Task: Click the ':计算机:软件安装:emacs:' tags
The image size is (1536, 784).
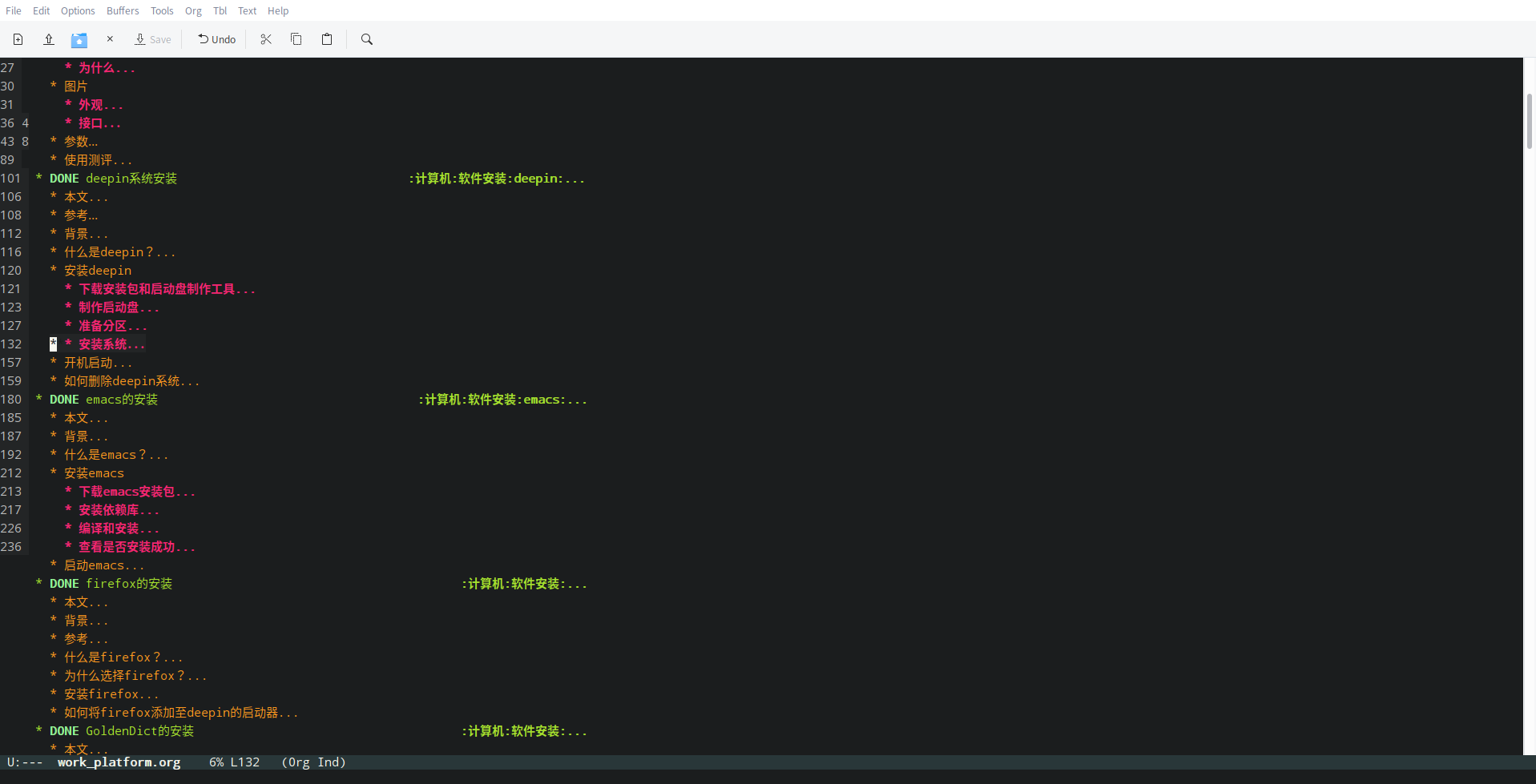Action: pyautogui.click(x=492, y=400)
